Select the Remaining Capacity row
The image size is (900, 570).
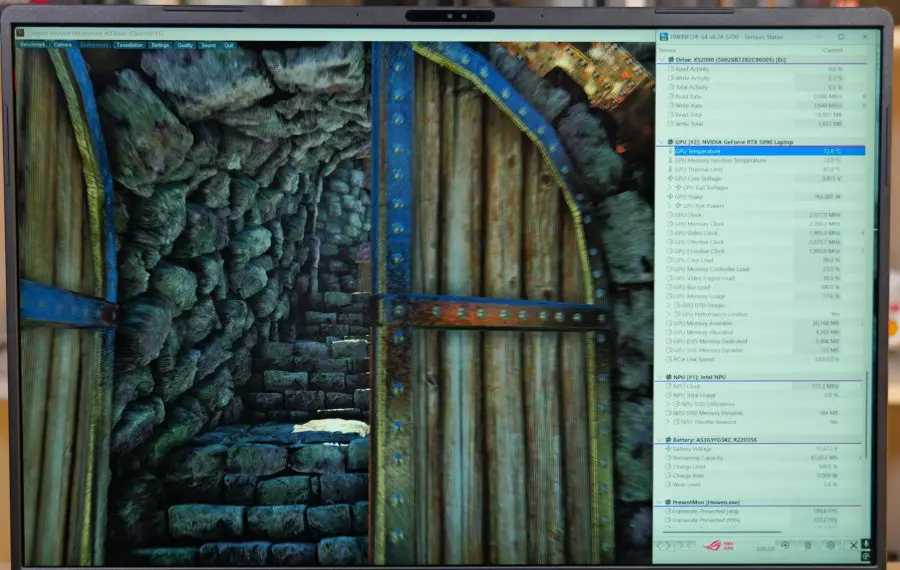pyautogui.click(x=763, y=458)
